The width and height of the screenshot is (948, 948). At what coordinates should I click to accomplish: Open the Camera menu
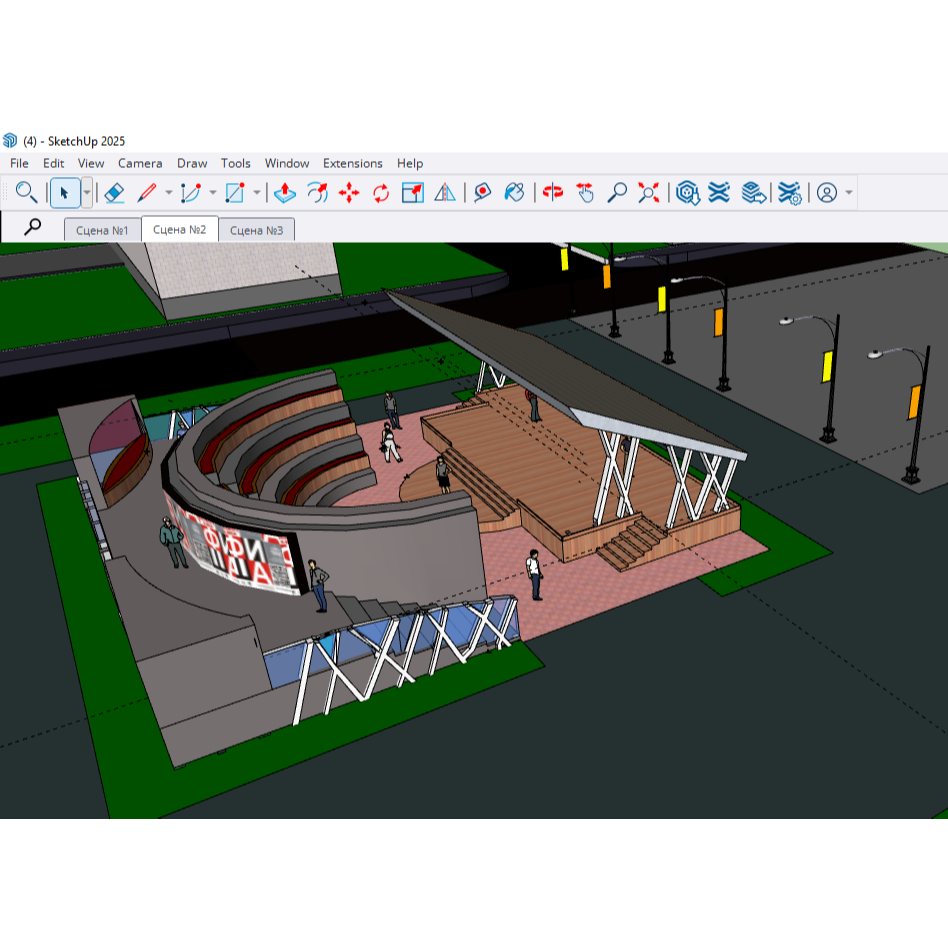[140, 163]
